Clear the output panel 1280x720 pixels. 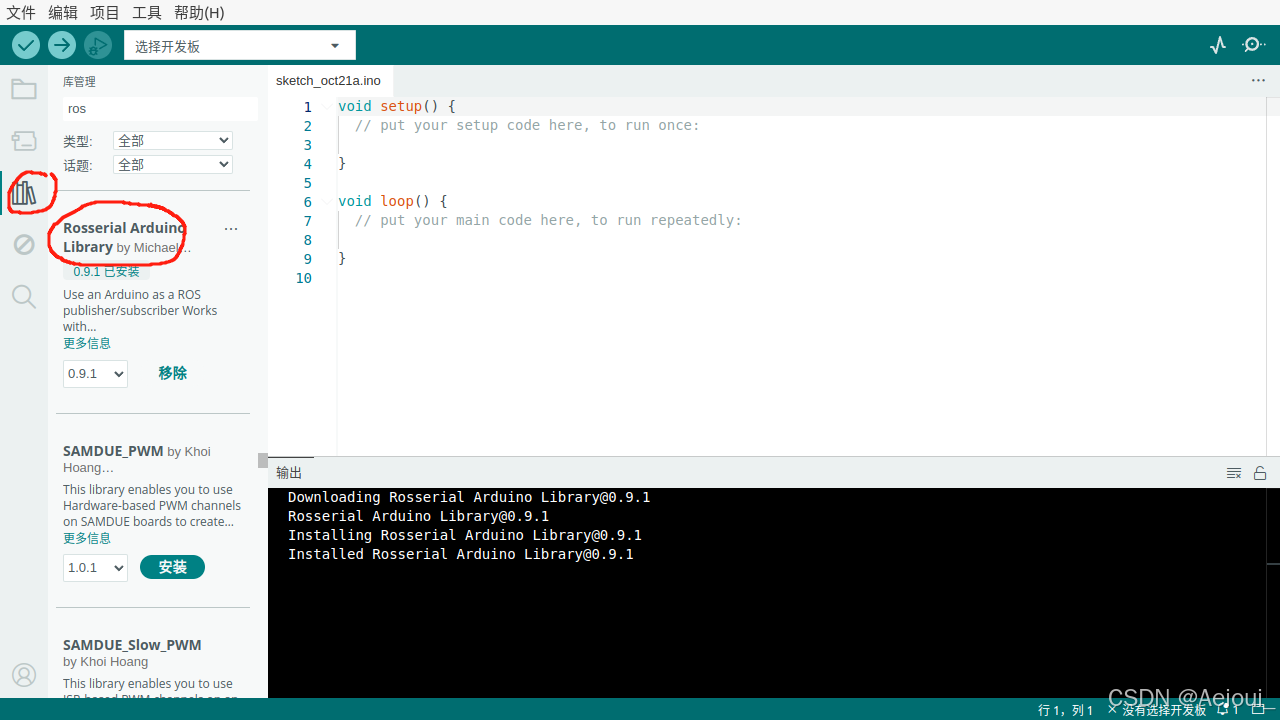pyautogui.click(x=1234, y=473)
